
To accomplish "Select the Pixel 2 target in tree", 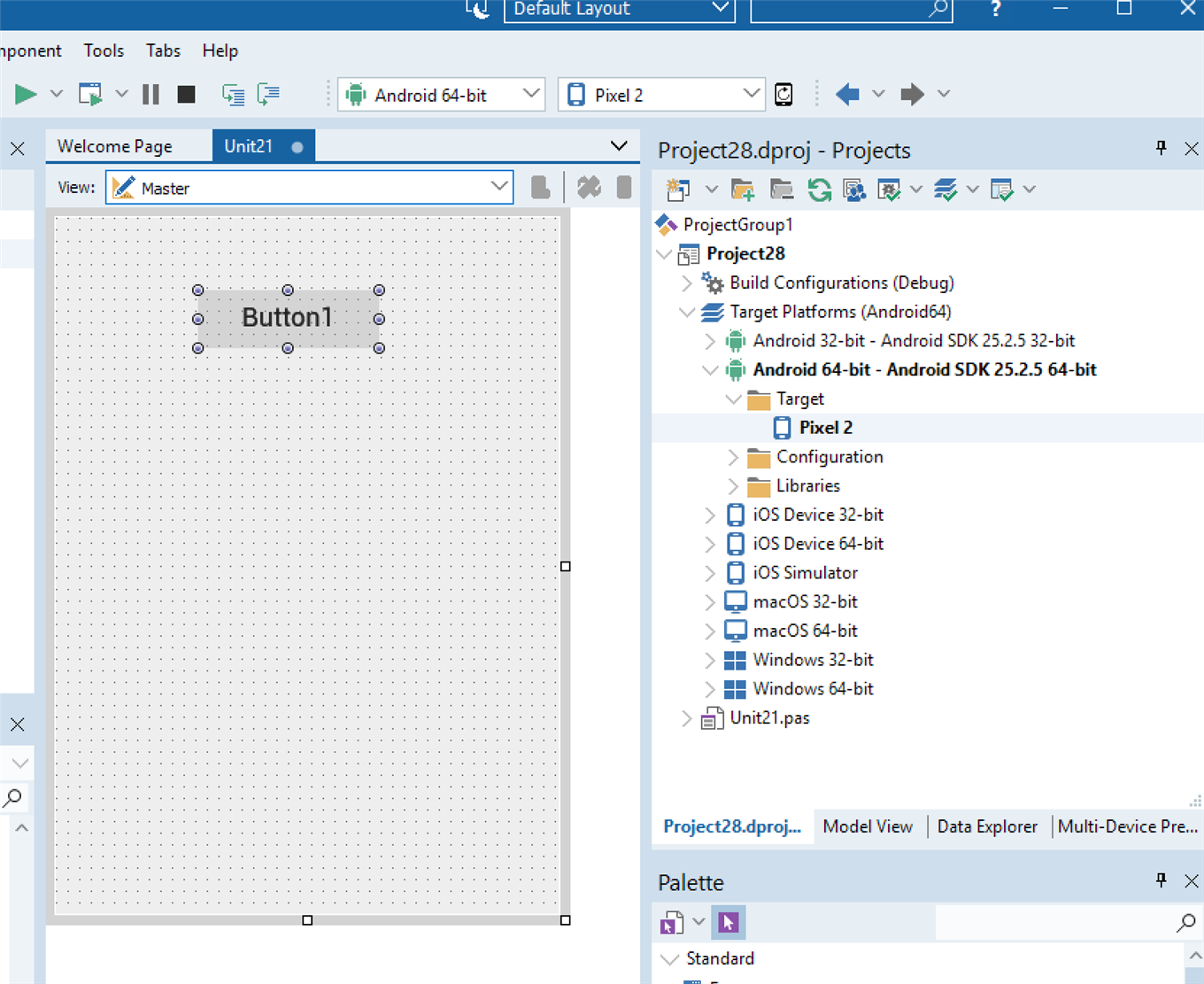I will pyautogui.click(x=825, y=428).
